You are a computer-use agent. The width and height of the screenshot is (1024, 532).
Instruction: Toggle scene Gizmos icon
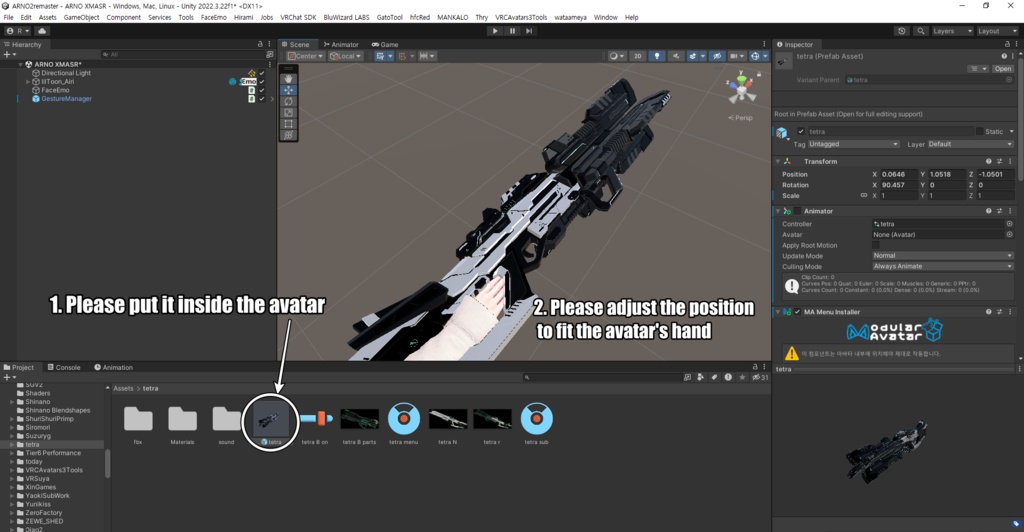(x=755, y=56)
